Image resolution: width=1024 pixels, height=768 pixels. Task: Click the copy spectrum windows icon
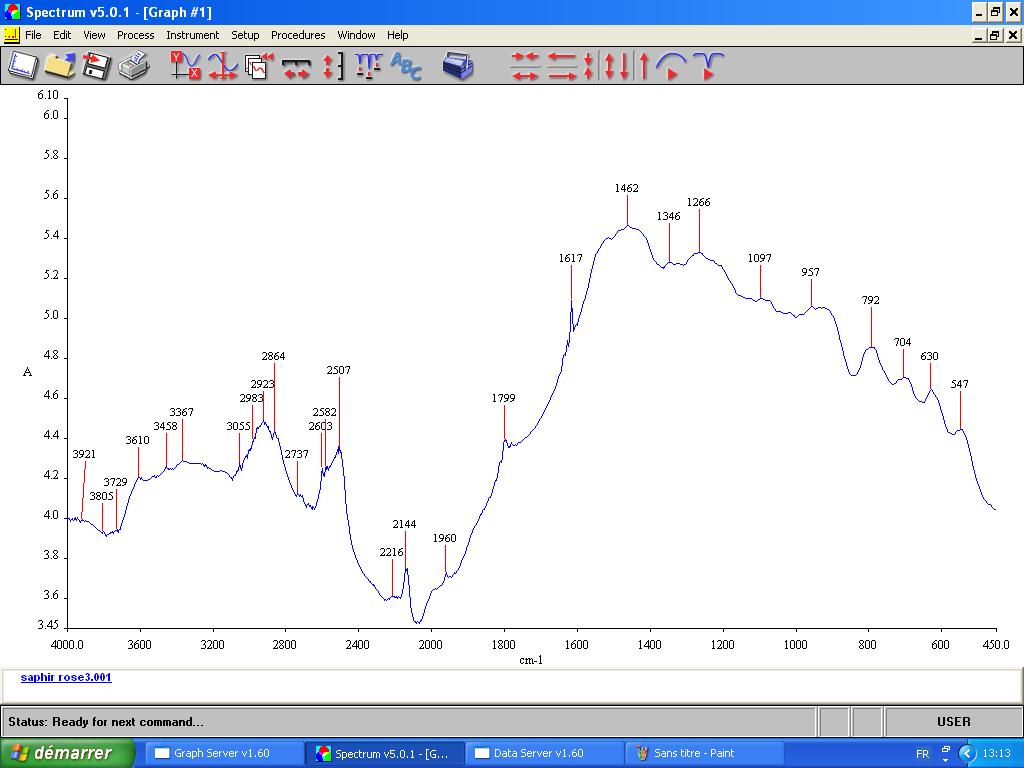click(x=259, y=66)
